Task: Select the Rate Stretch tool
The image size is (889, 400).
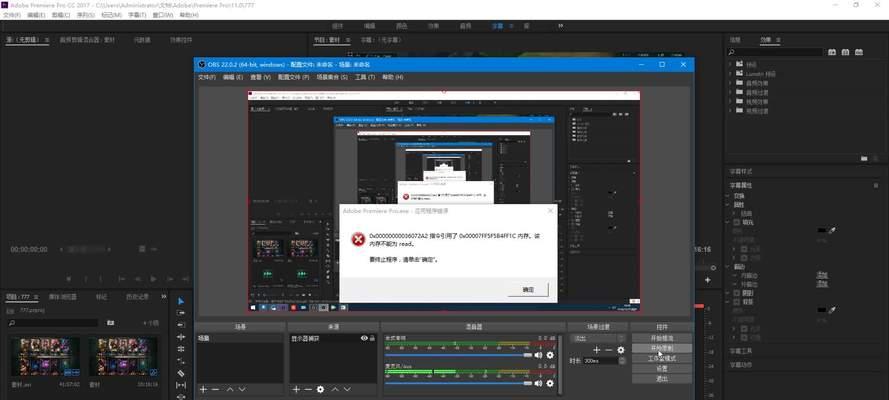Action: click(181, 360)
